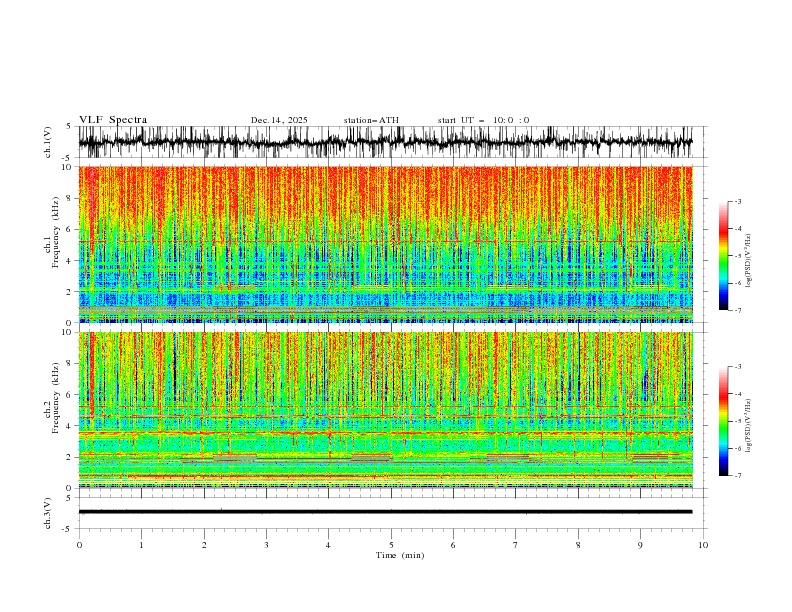Click the "station=ATH" header label
792x612 pixels.
pos(371,120)
